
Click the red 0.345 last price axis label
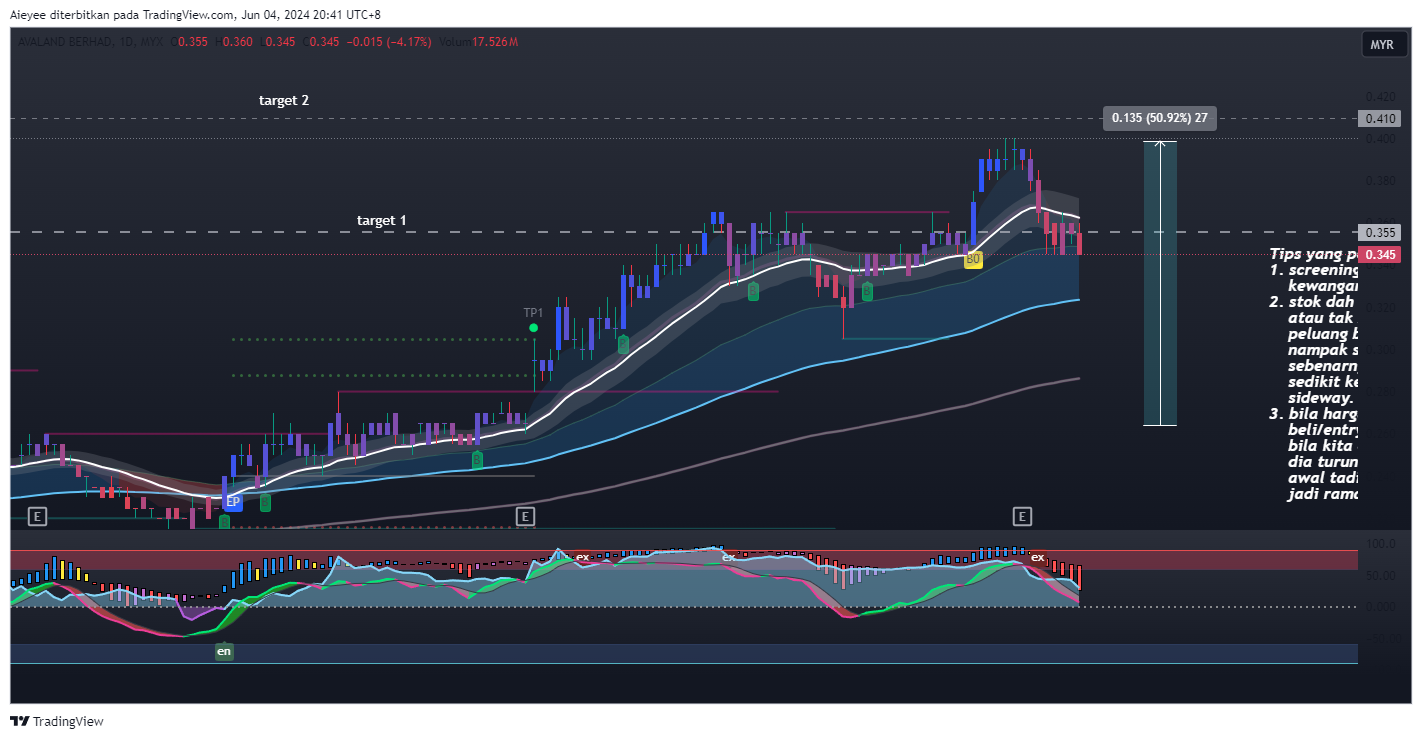[1378, 255]
